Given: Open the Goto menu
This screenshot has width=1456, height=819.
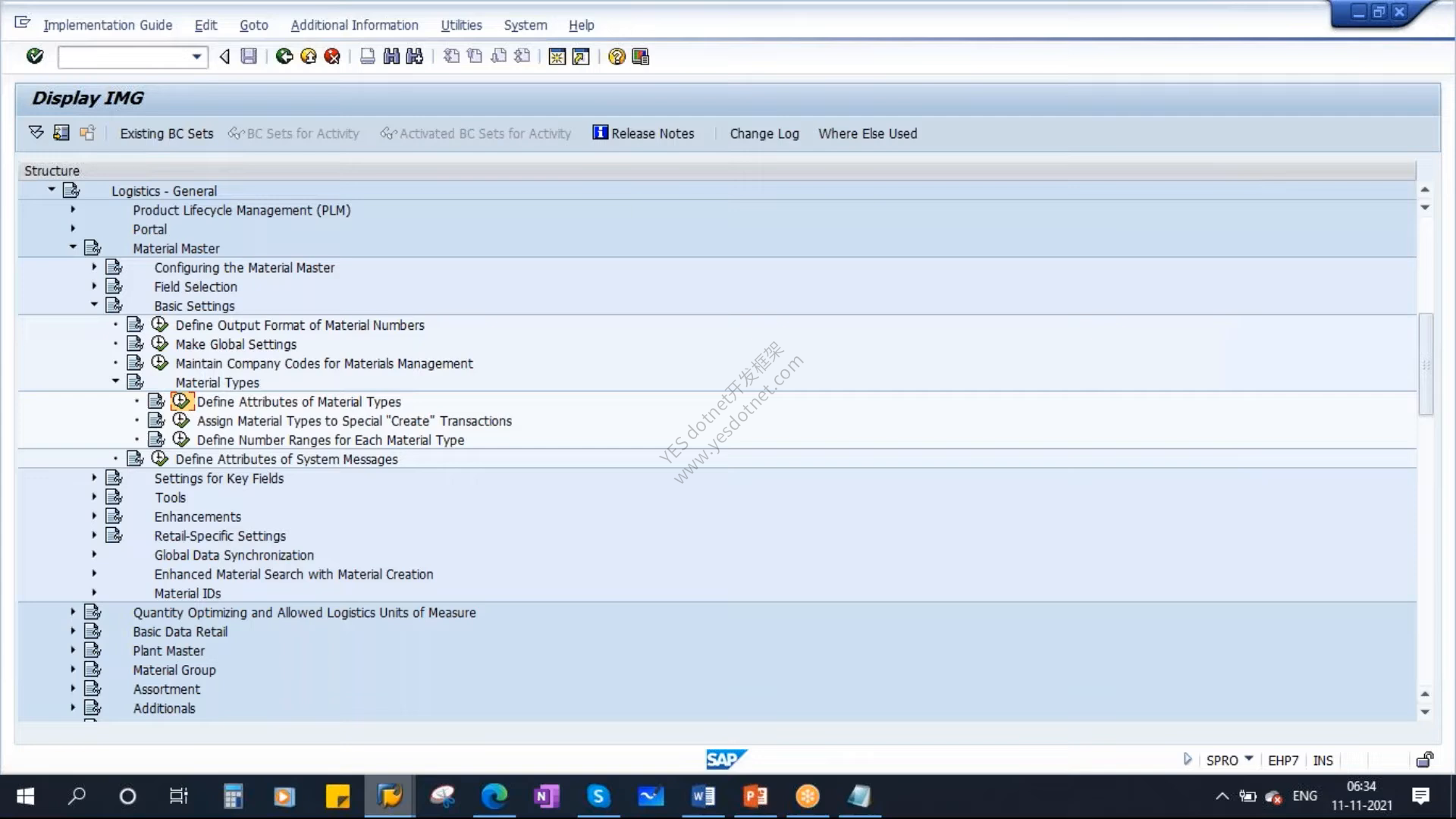Looking at the screenshot, I should (254, 25).
